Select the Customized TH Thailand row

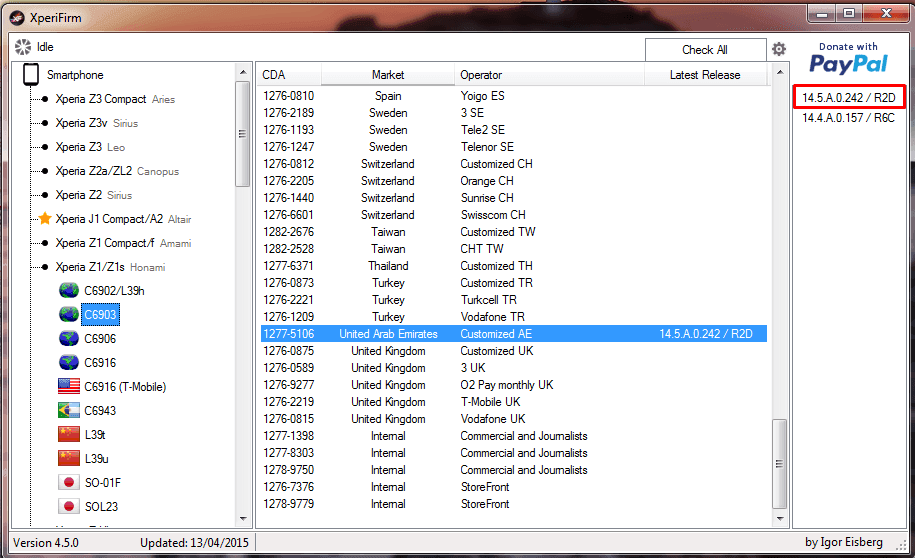pos(514,266)
